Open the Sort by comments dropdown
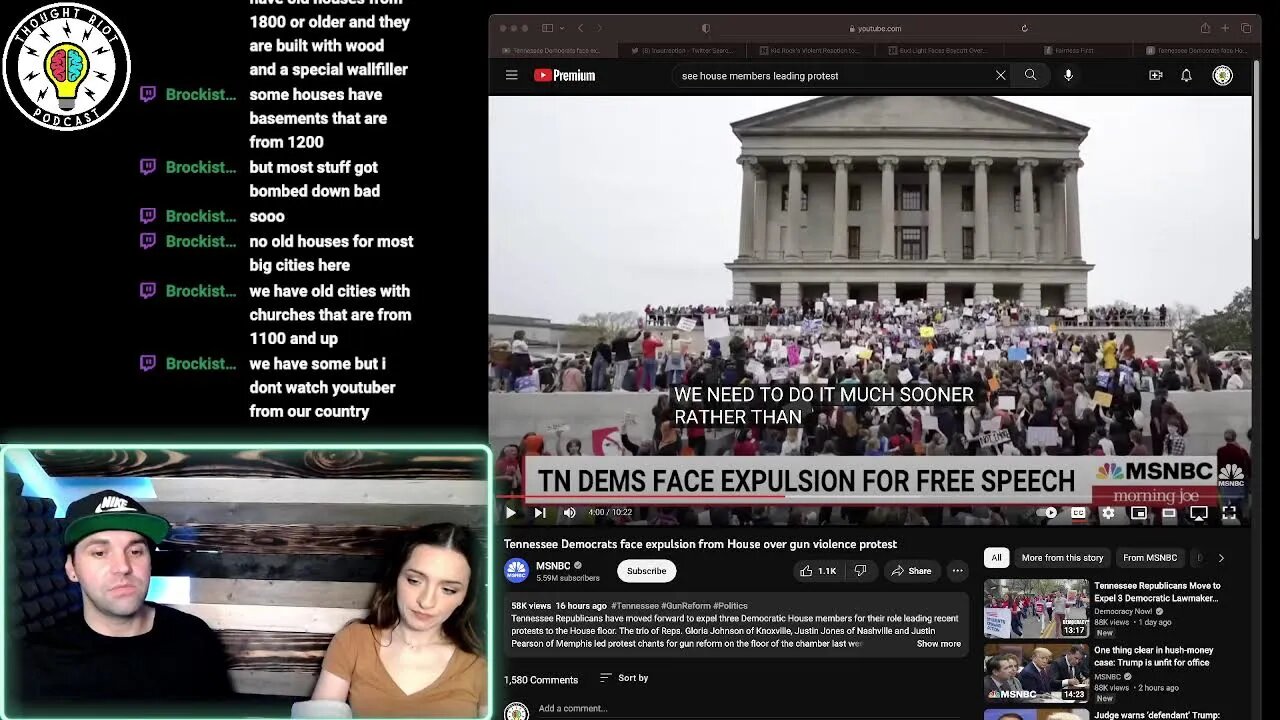This screenshot has height=720, width=1280. tap(623, 678)
